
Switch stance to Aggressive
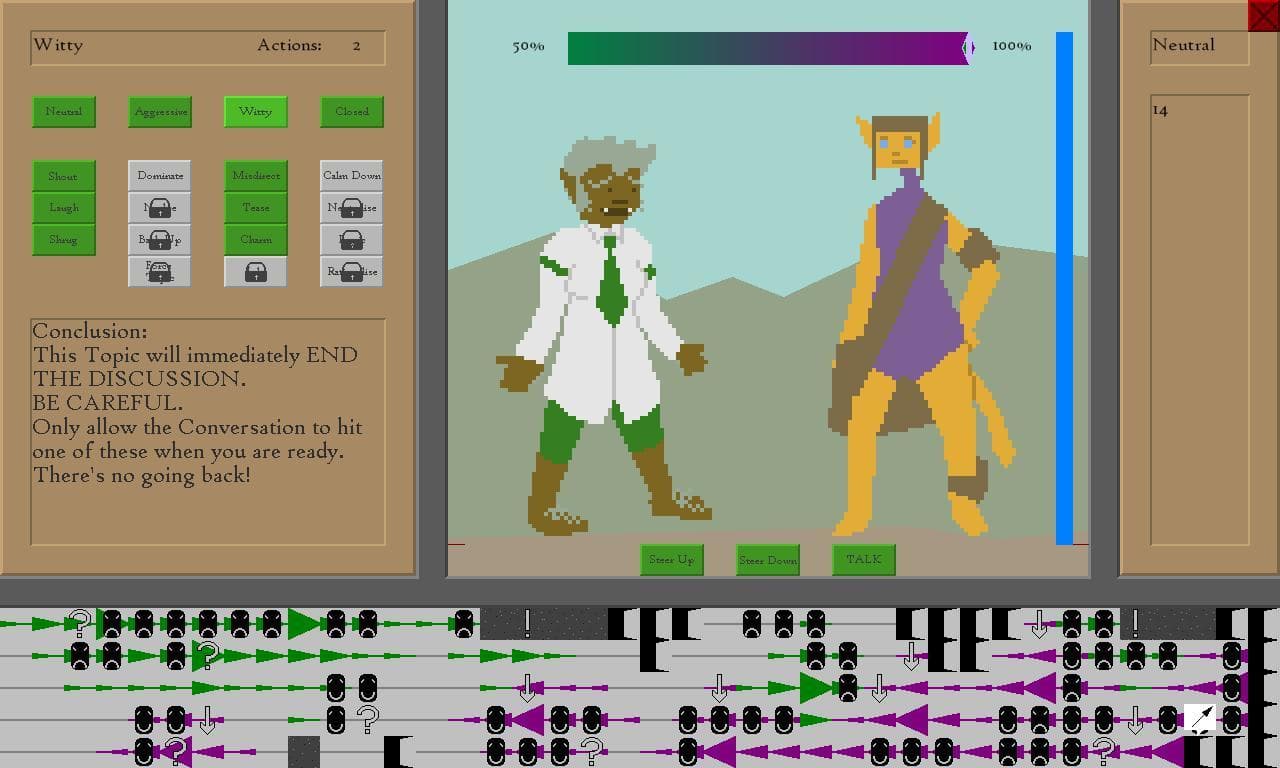pos(160,111)
